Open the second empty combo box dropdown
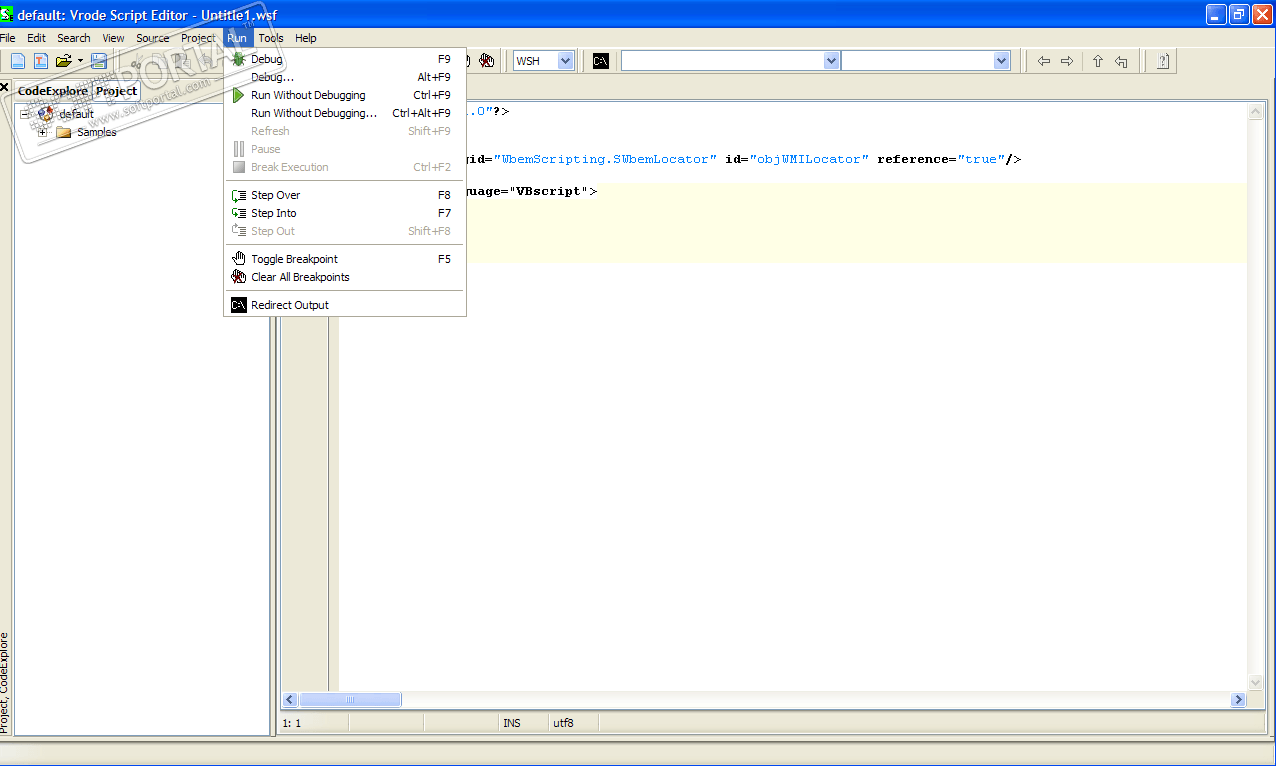The height and width of the screenshot is (766, 1276). 1002,61
